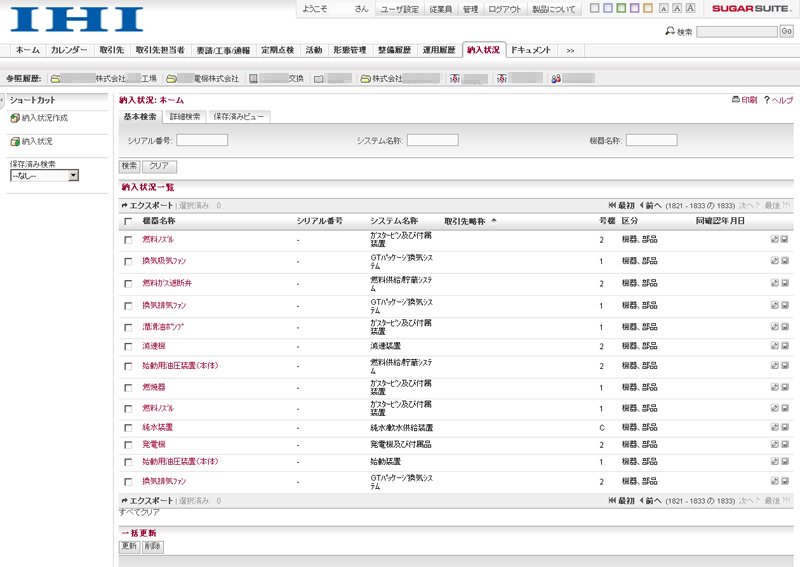Screen dimensions: 800x567
Task: Select the medium font size A icon
Action: click(677, 8)
